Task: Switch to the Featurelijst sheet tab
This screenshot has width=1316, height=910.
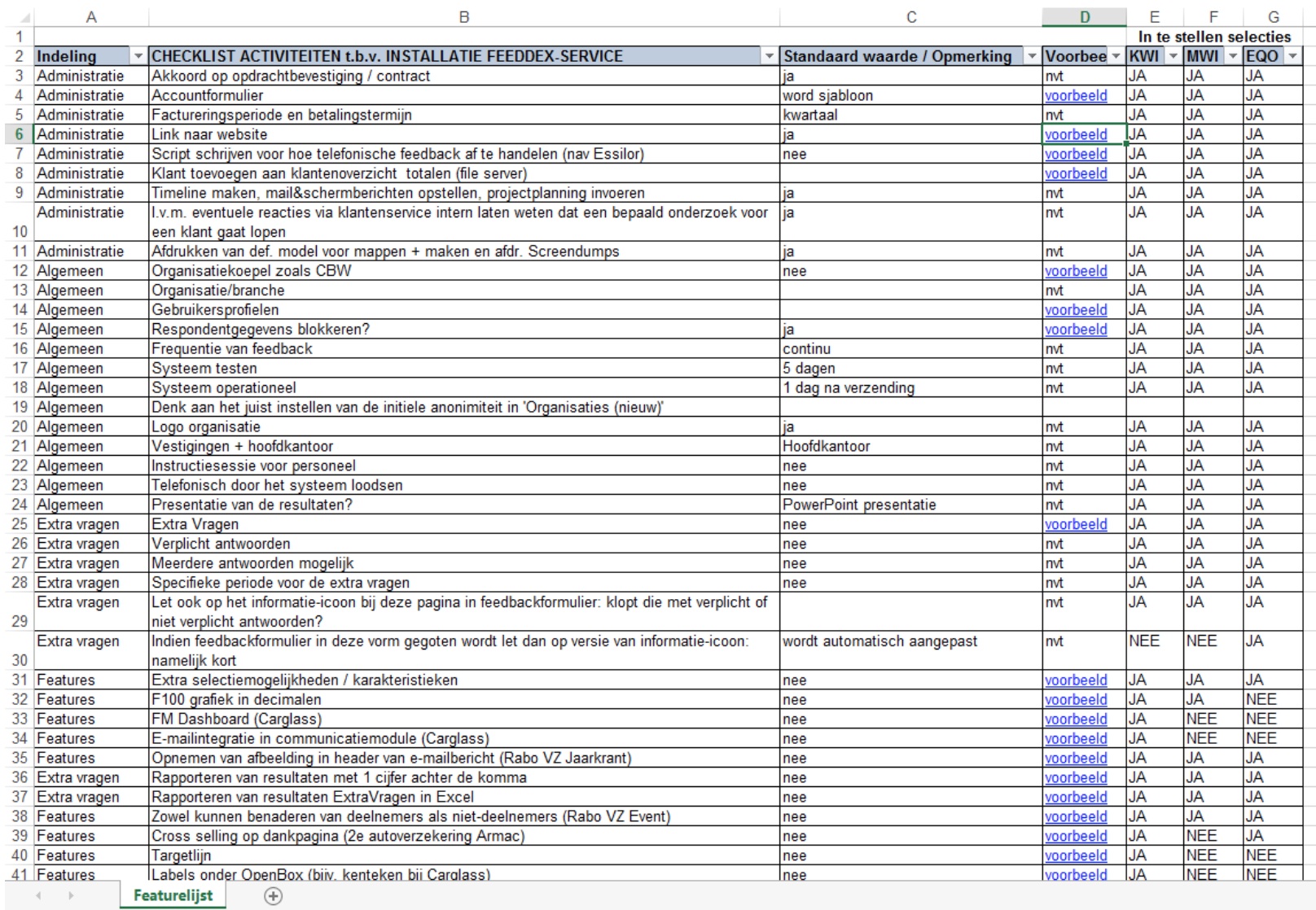Action: pos(173,895)
